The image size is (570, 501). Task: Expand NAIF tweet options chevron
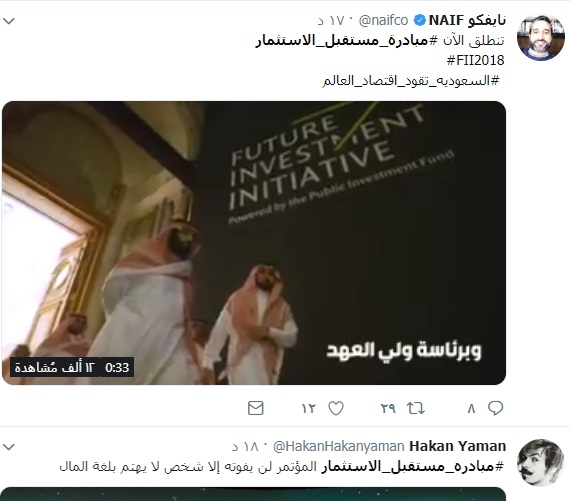click(x=9, y=21)
